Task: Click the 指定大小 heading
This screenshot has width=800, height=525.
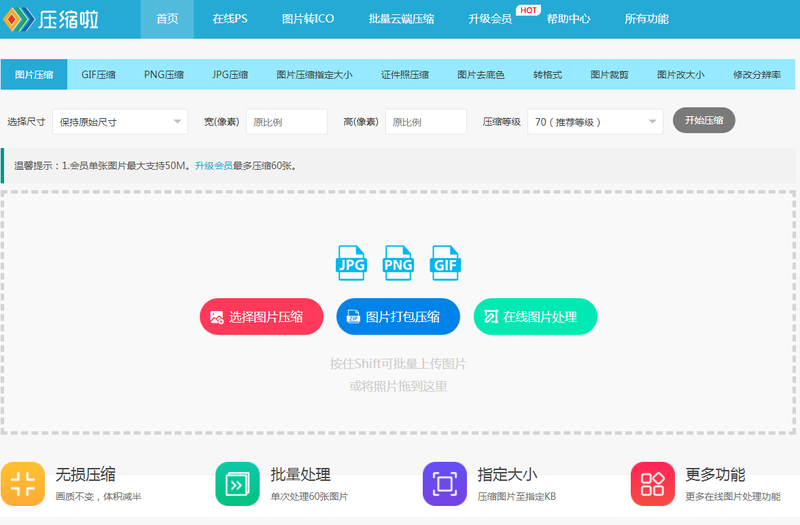Action: pyautogui.click(x=507, y=474)
